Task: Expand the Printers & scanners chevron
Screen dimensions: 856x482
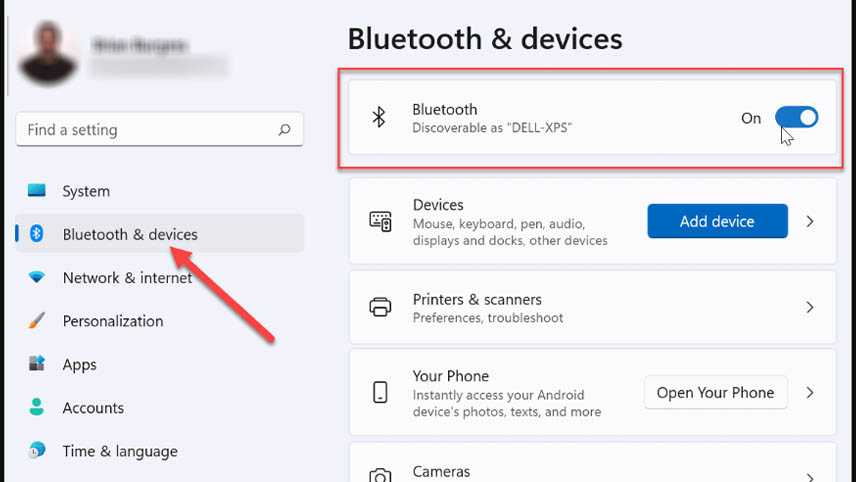Action: [810, 307]
